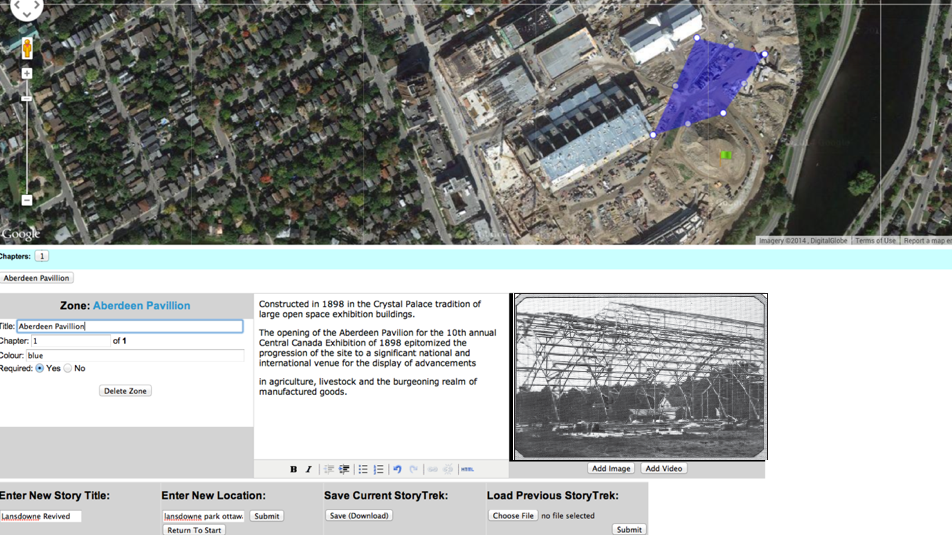Click Choose File to load a StoryTrek
The height and width of the screenshot is (535, 952).
[513, 515]
